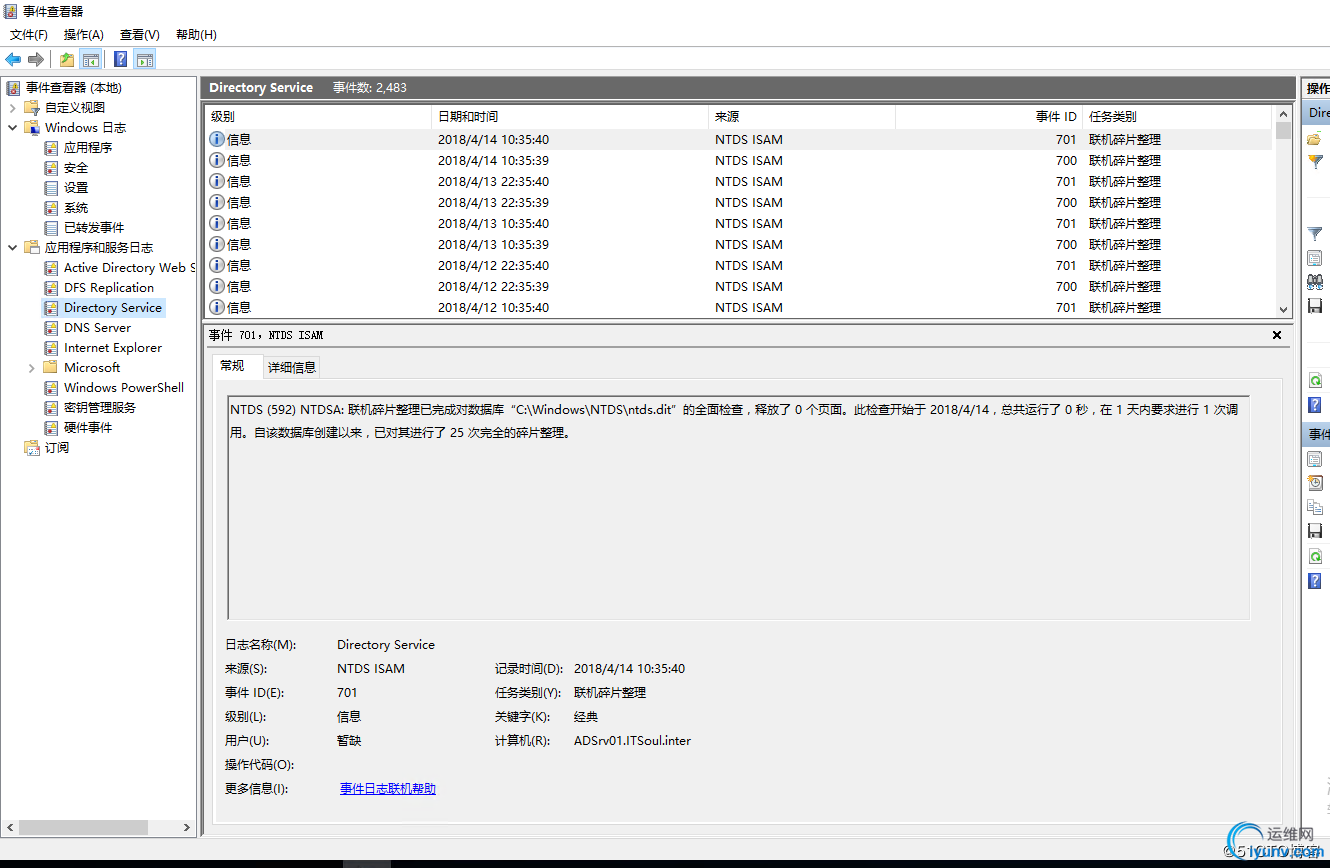This screenshot has height=868, width=1330.
Task: Collapse the 应用程序和服务日志 node
Action: pos(12,247)
